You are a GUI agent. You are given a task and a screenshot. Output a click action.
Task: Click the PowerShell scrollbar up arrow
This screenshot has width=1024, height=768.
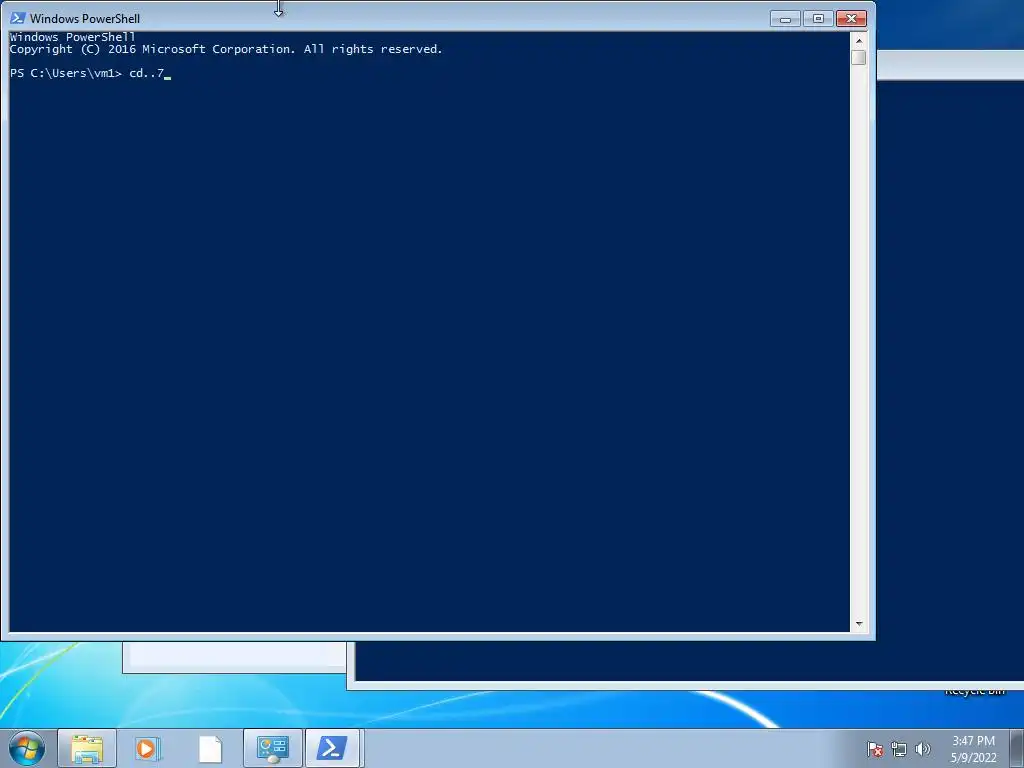pyautogui.click(x=859, y=40)
